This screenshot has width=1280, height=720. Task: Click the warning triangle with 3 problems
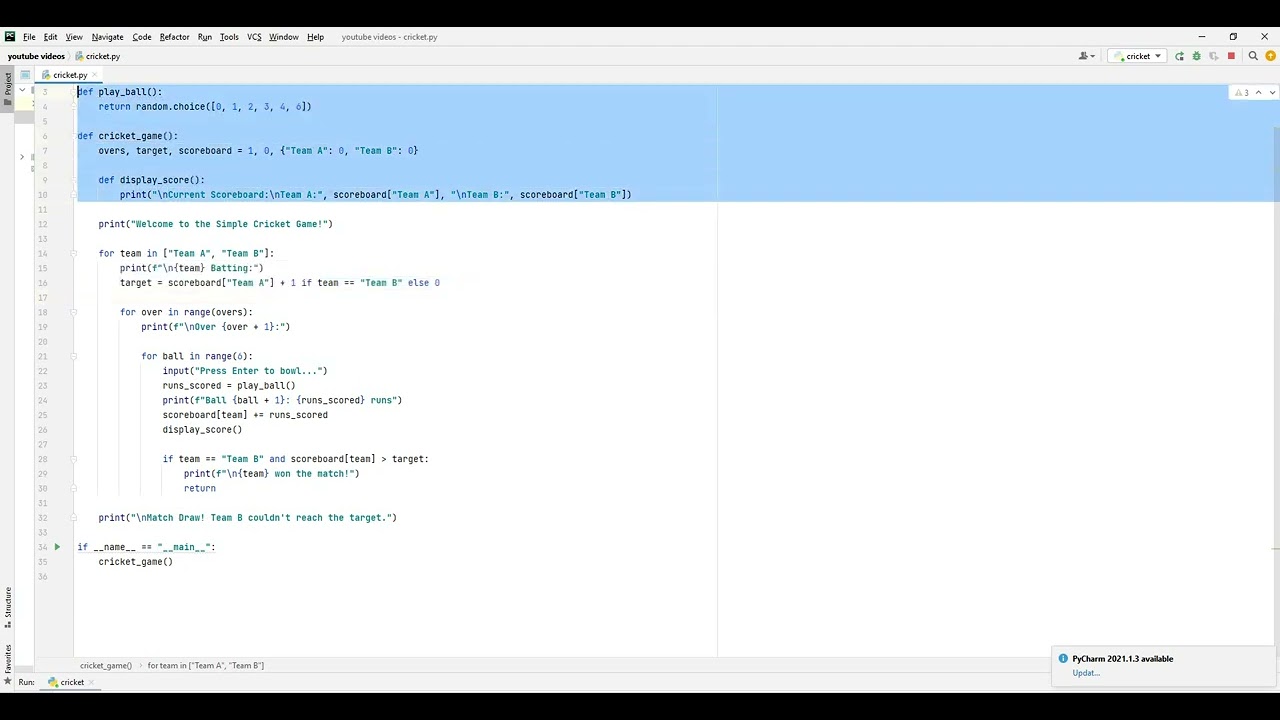(x=1241, y=92)
